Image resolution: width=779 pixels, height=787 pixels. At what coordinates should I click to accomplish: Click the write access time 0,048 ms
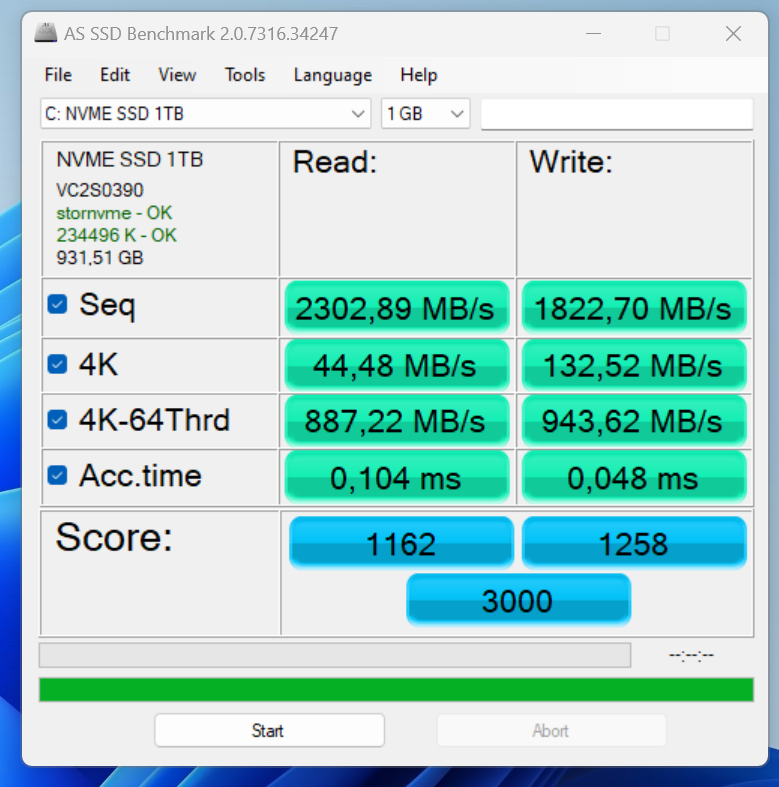634,477
